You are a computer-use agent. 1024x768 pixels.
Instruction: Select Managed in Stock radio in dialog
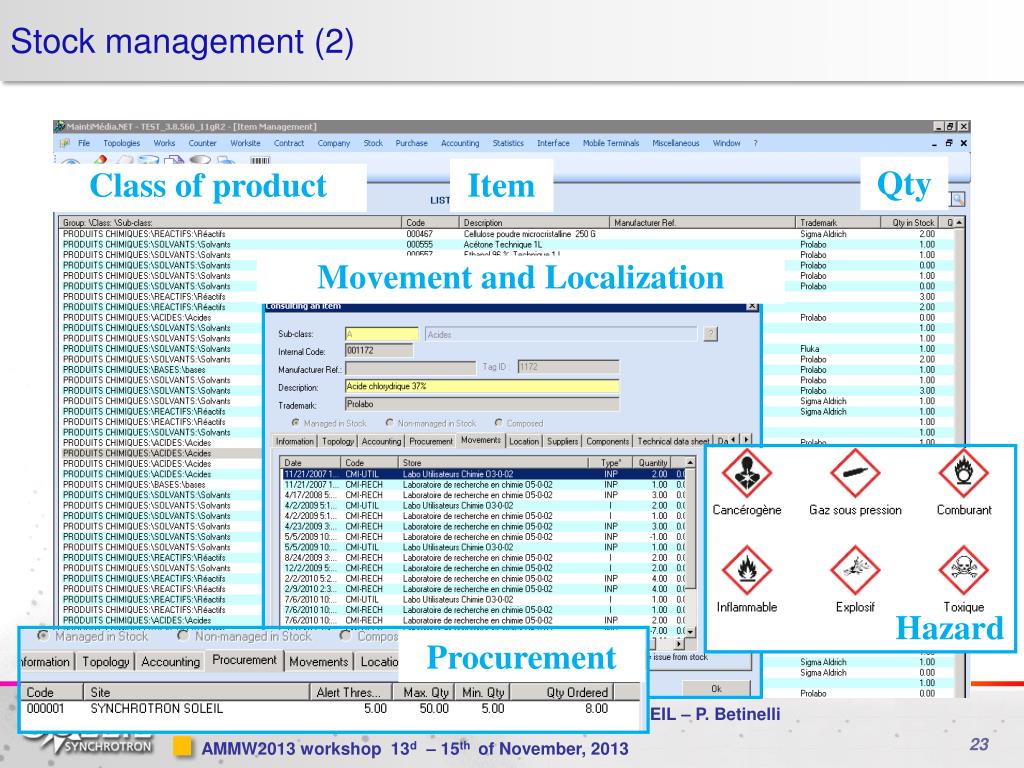[295, 423]
